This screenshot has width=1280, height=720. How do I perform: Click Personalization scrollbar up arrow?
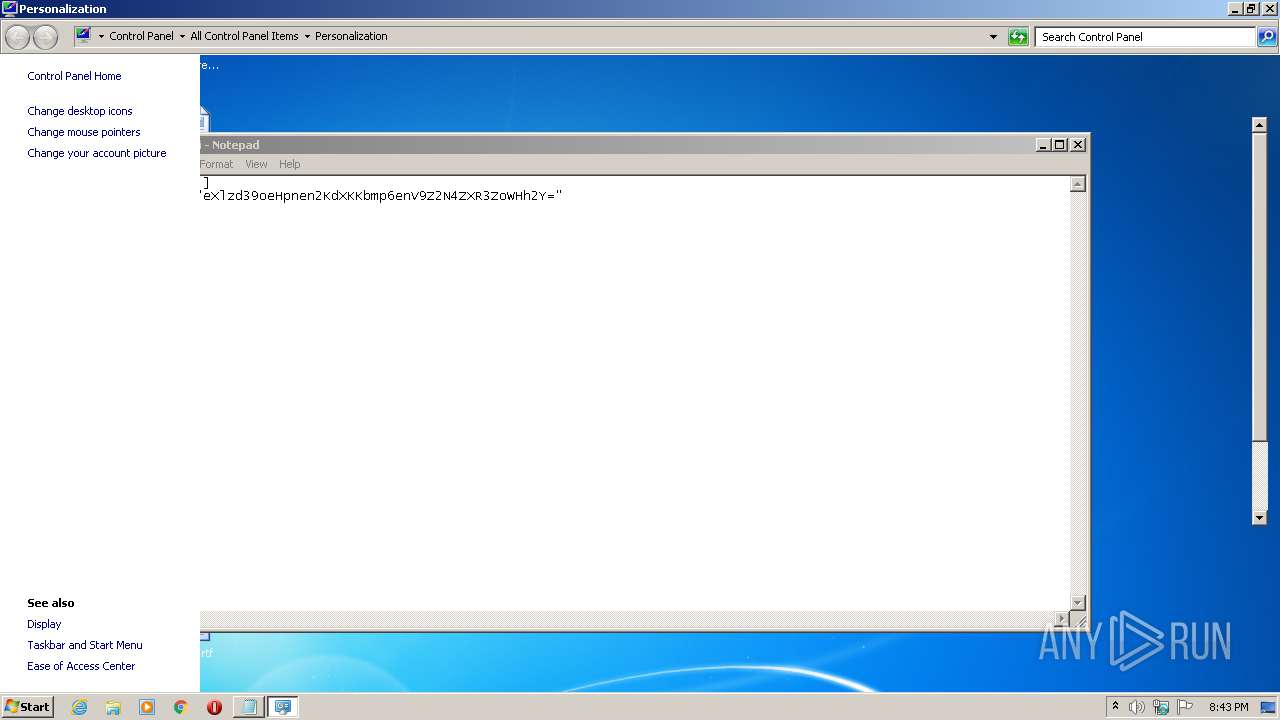pyautogui.click(x=1260, y=125)
